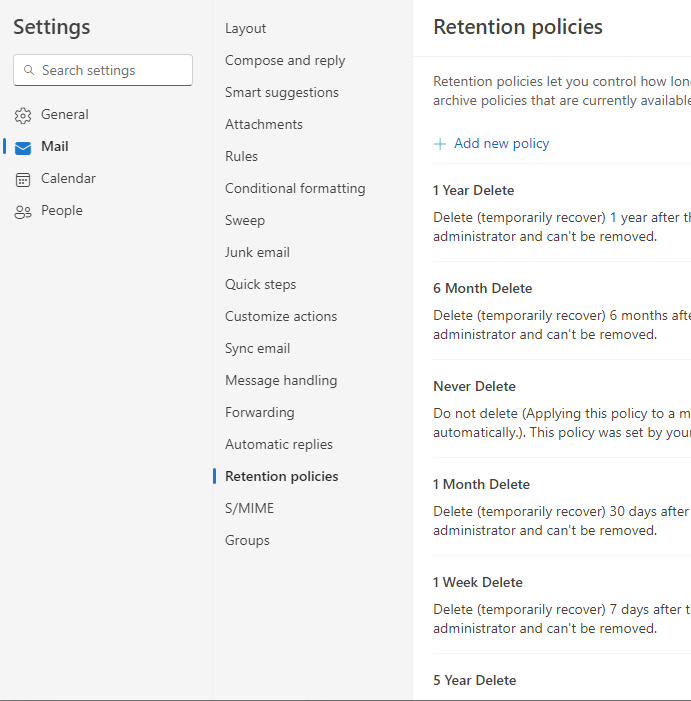This screenshot has height=701, width=691.
Task: Click the Calendar icon
Action: [x=23, y=180]
